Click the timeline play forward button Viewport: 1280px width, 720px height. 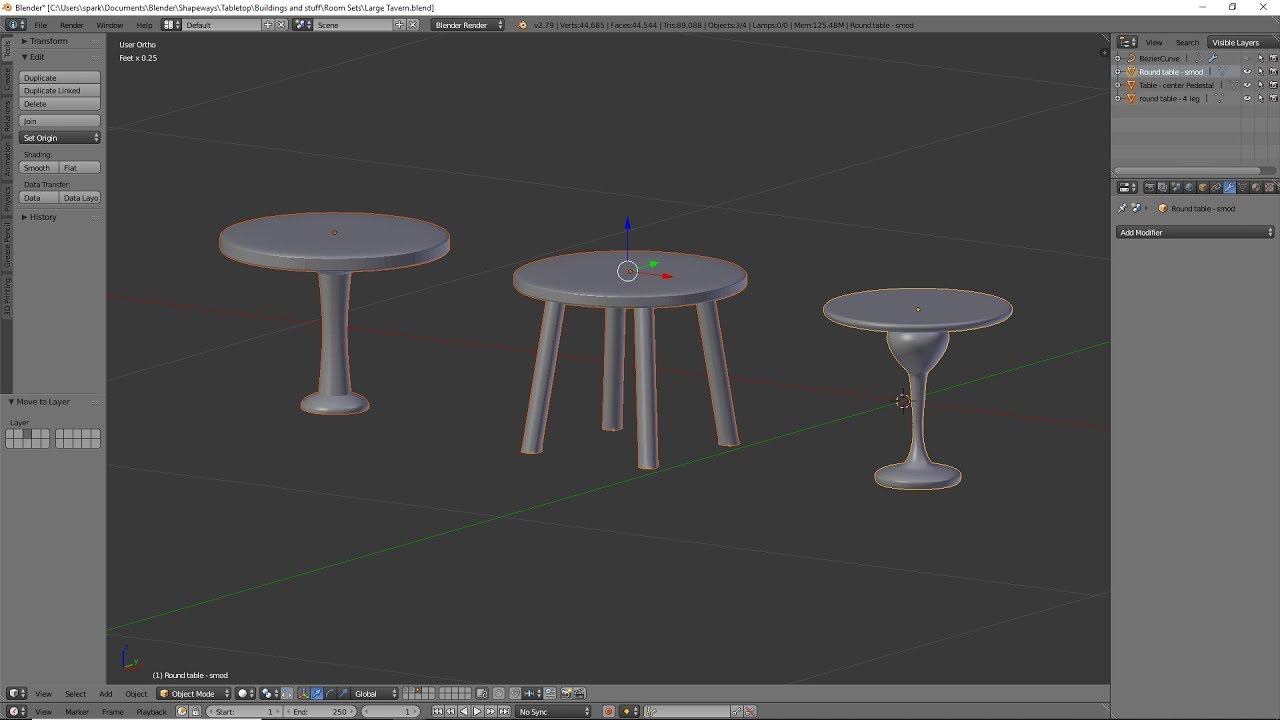tap(477, 711)
